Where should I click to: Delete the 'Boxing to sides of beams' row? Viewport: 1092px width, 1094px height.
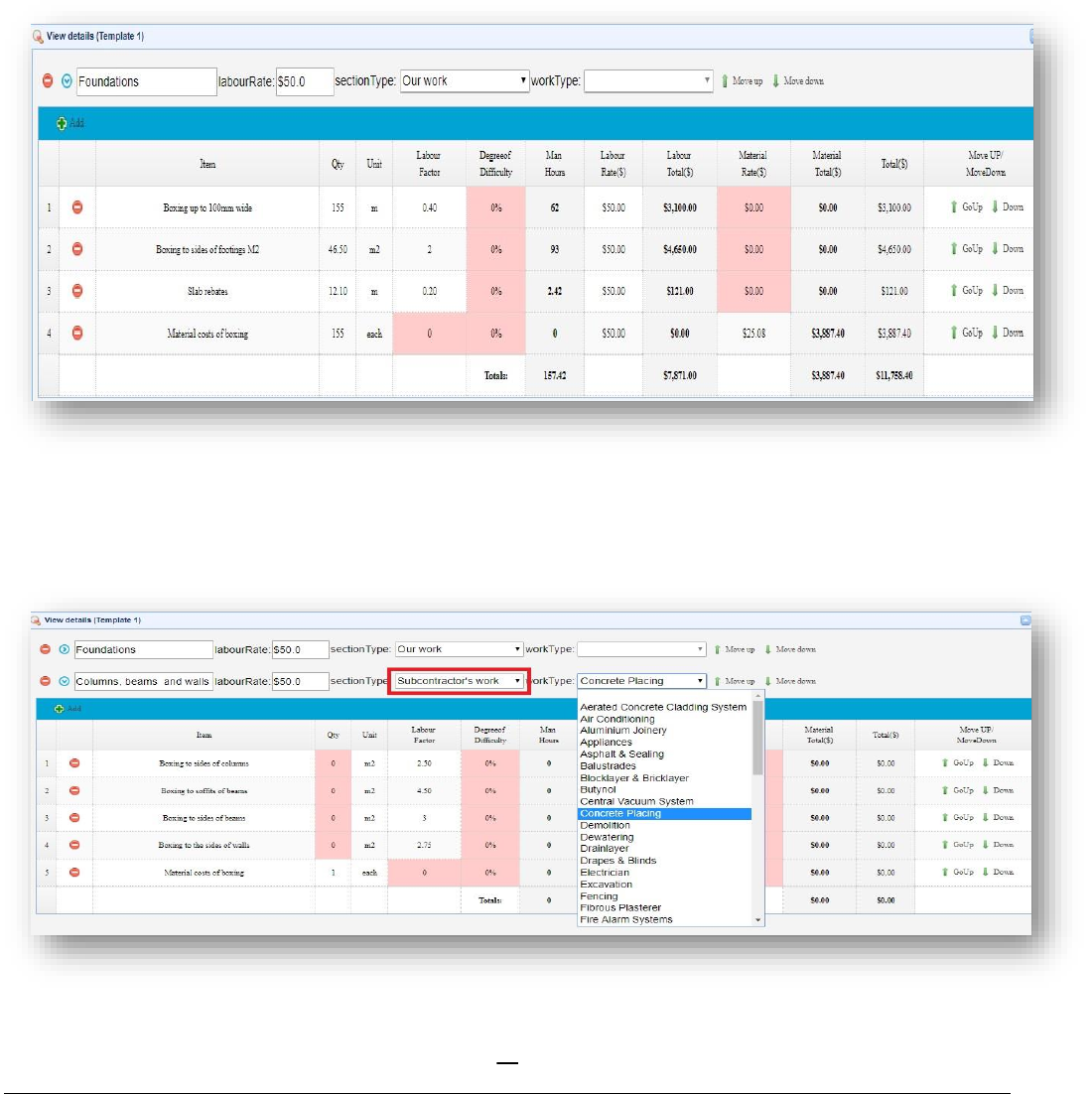point(74,818)
